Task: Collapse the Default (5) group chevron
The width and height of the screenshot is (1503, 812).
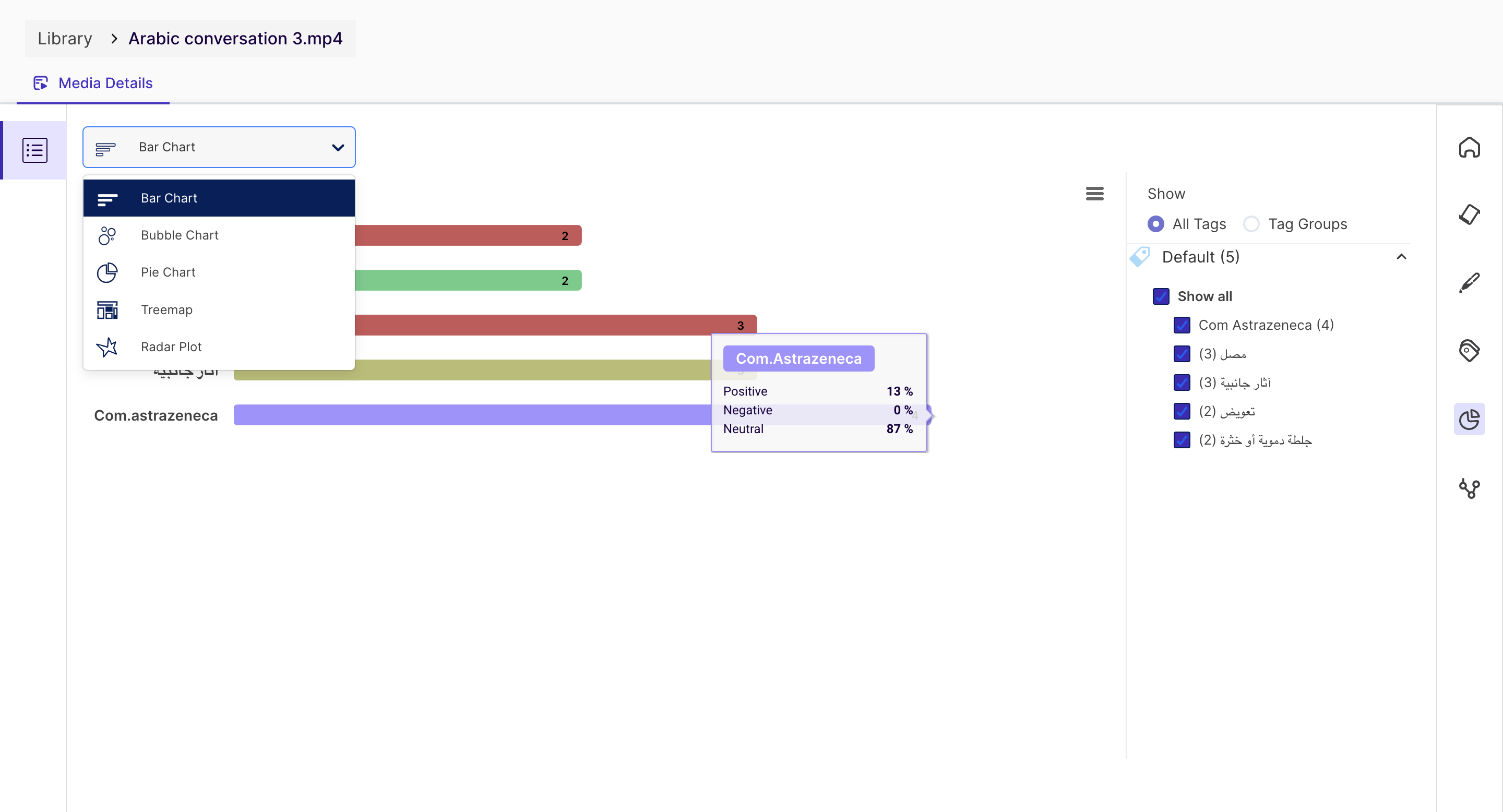Action: pos(1401,257)
